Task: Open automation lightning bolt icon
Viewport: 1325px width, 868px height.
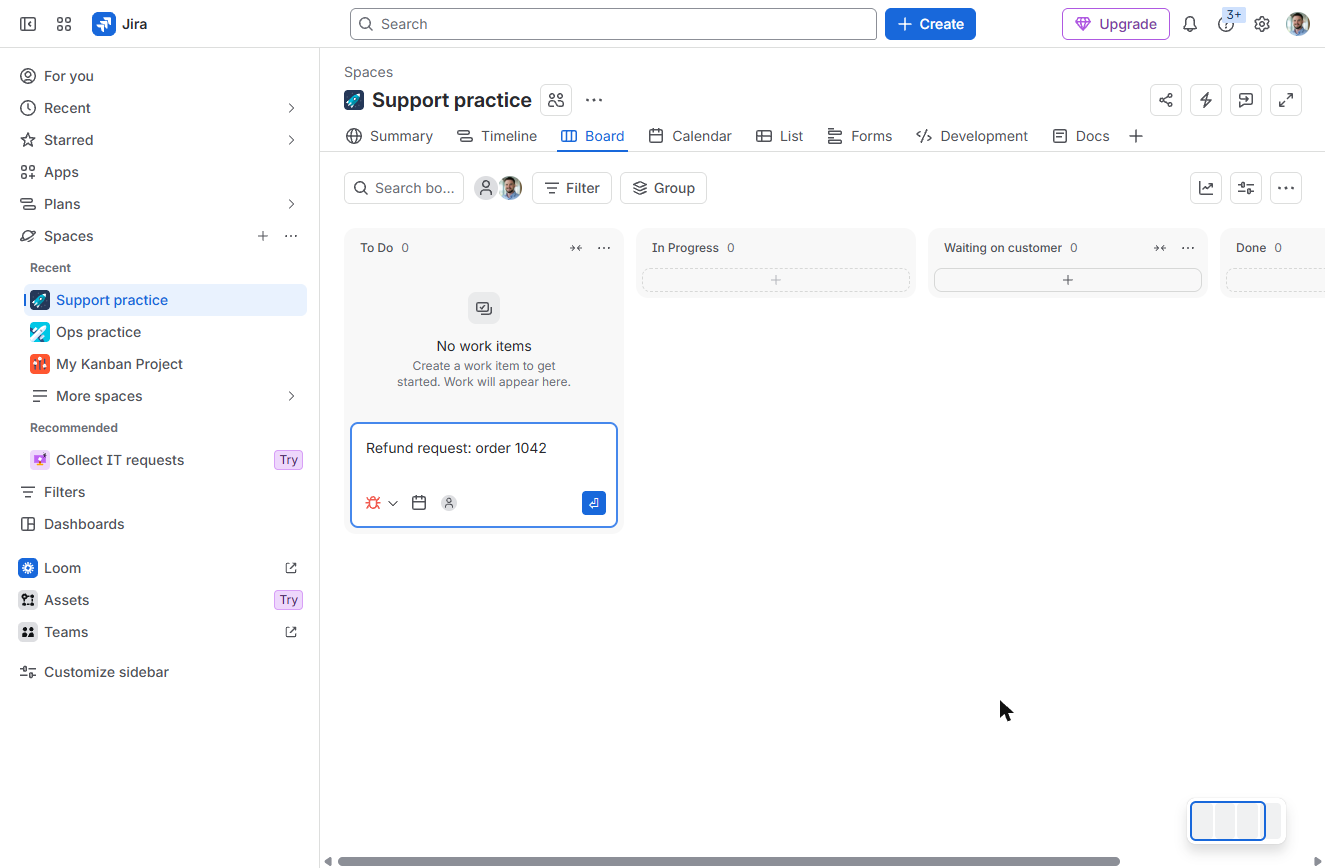Action: pyautogui.click(x=1206, y=100)
